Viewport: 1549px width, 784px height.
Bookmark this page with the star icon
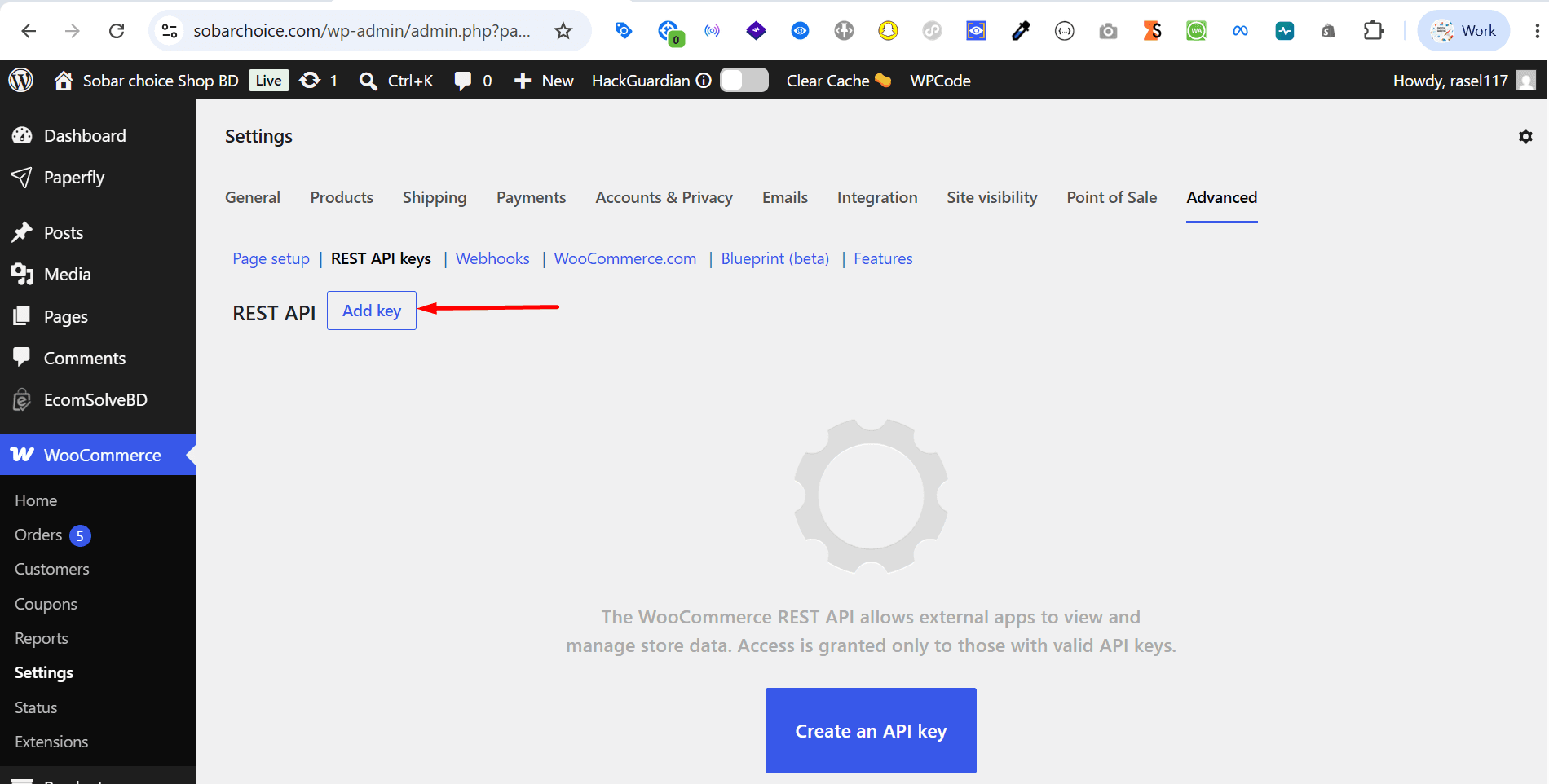[563, 31]
